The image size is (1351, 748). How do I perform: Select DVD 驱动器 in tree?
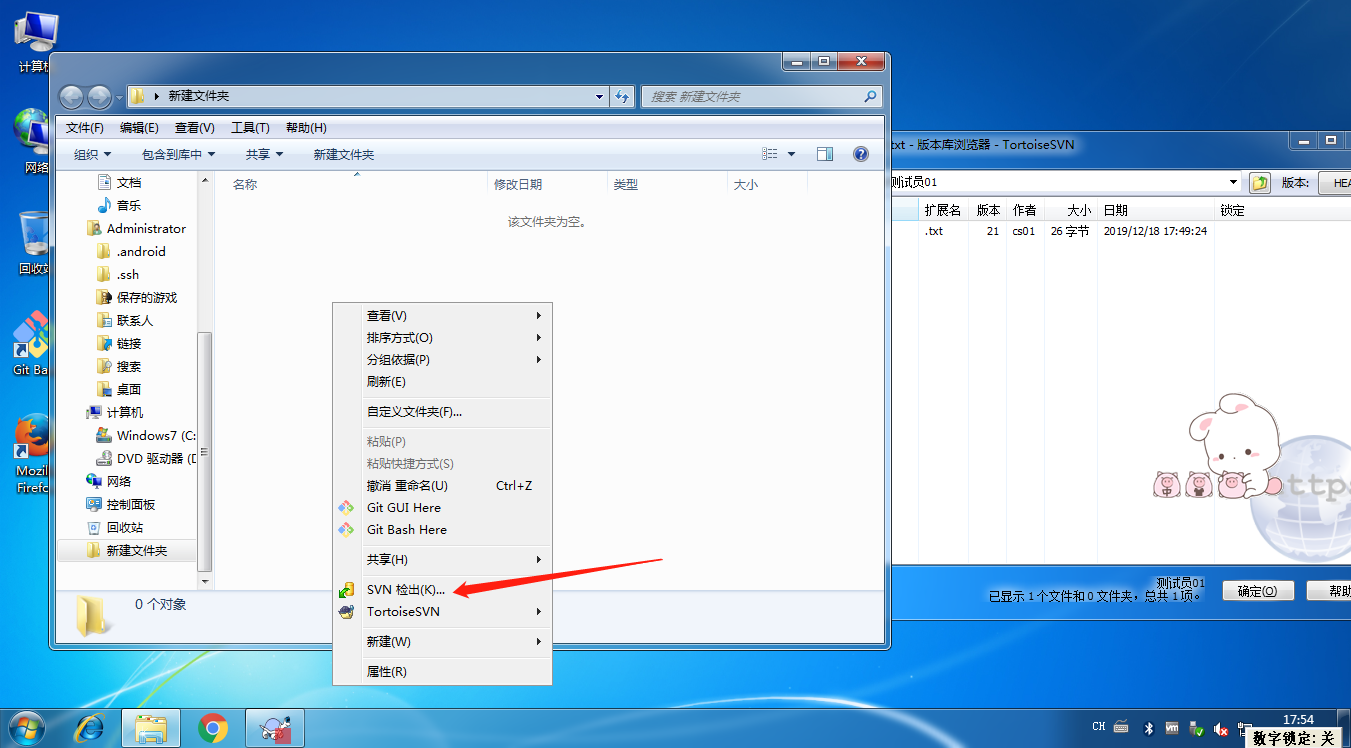click(x=146, y=459)
